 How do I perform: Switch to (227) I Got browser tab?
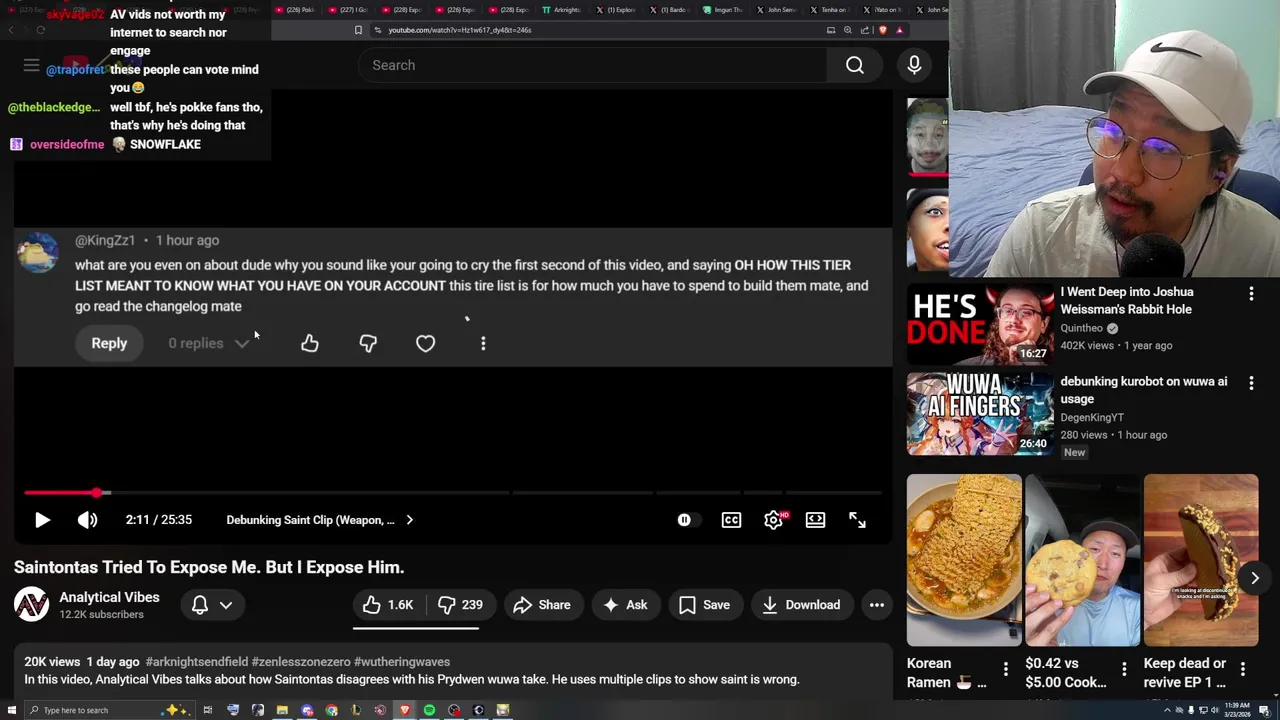[349, 10]
